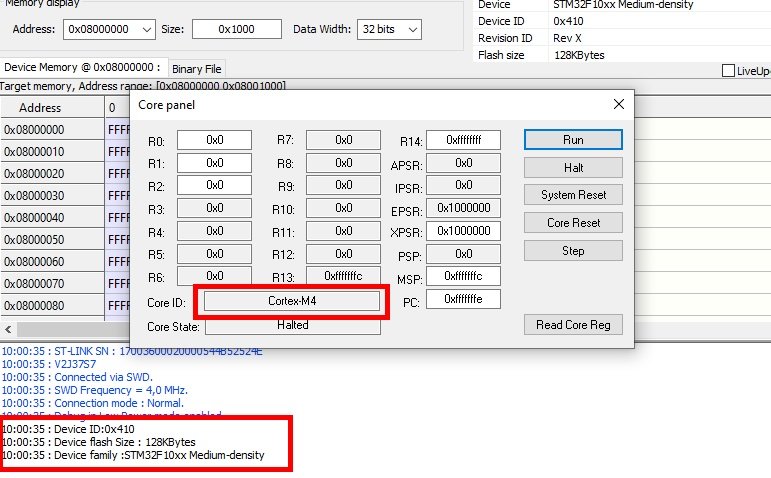Click the APSR register field
Image resolution: width=771 pixels, height=478 pixels.
tap(463, 163)
